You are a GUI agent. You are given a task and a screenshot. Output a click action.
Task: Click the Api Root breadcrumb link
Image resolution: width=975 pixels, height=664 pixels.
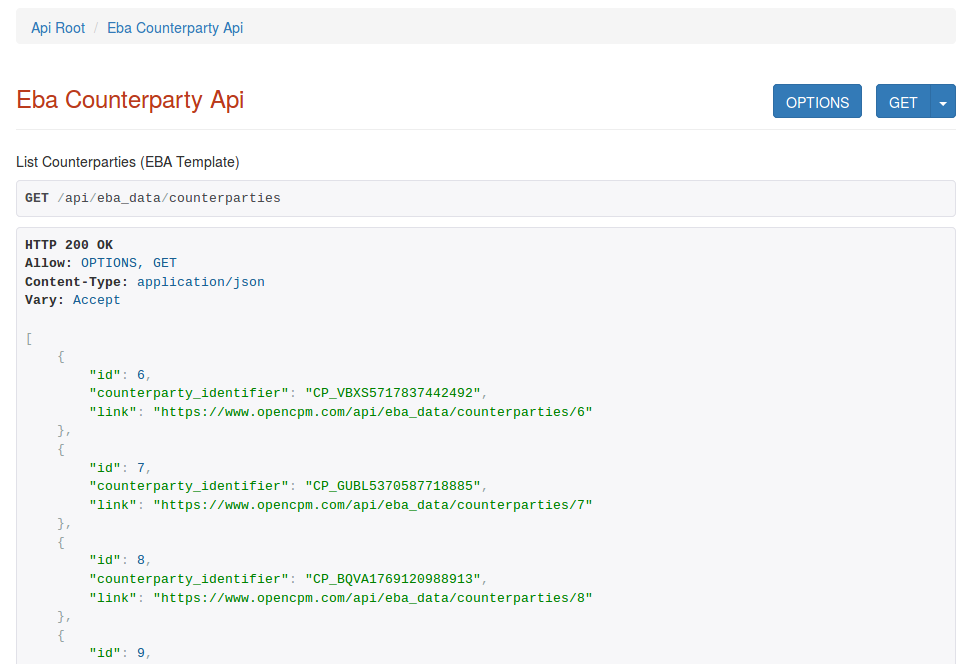click(58, 28)
